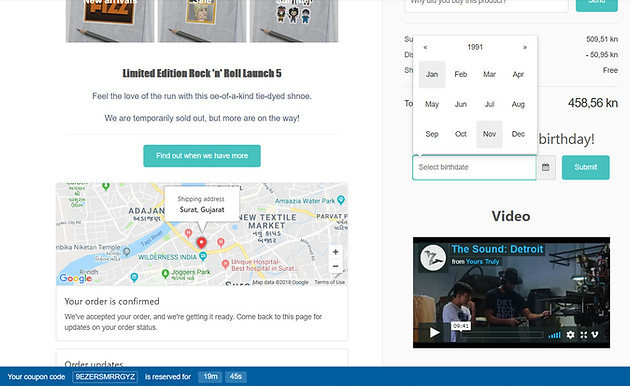Viewport: 630px width, 386px height.
Task: Click Amaazia Water Park marker on map
Action: pyautogui.click(x=341, y=199)
